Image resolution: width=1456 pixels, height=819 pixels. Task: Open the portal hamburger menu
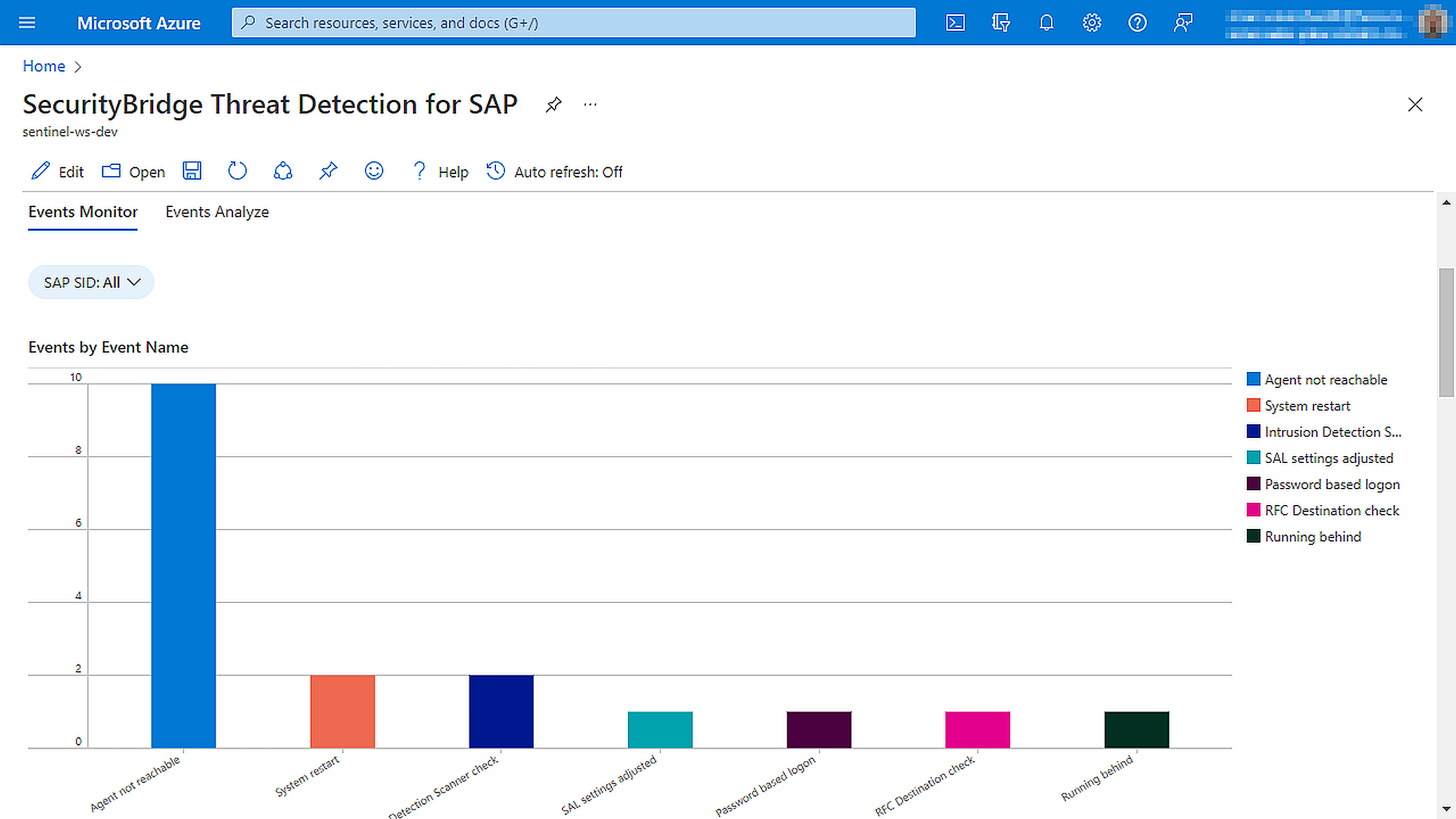coord(27,23)
